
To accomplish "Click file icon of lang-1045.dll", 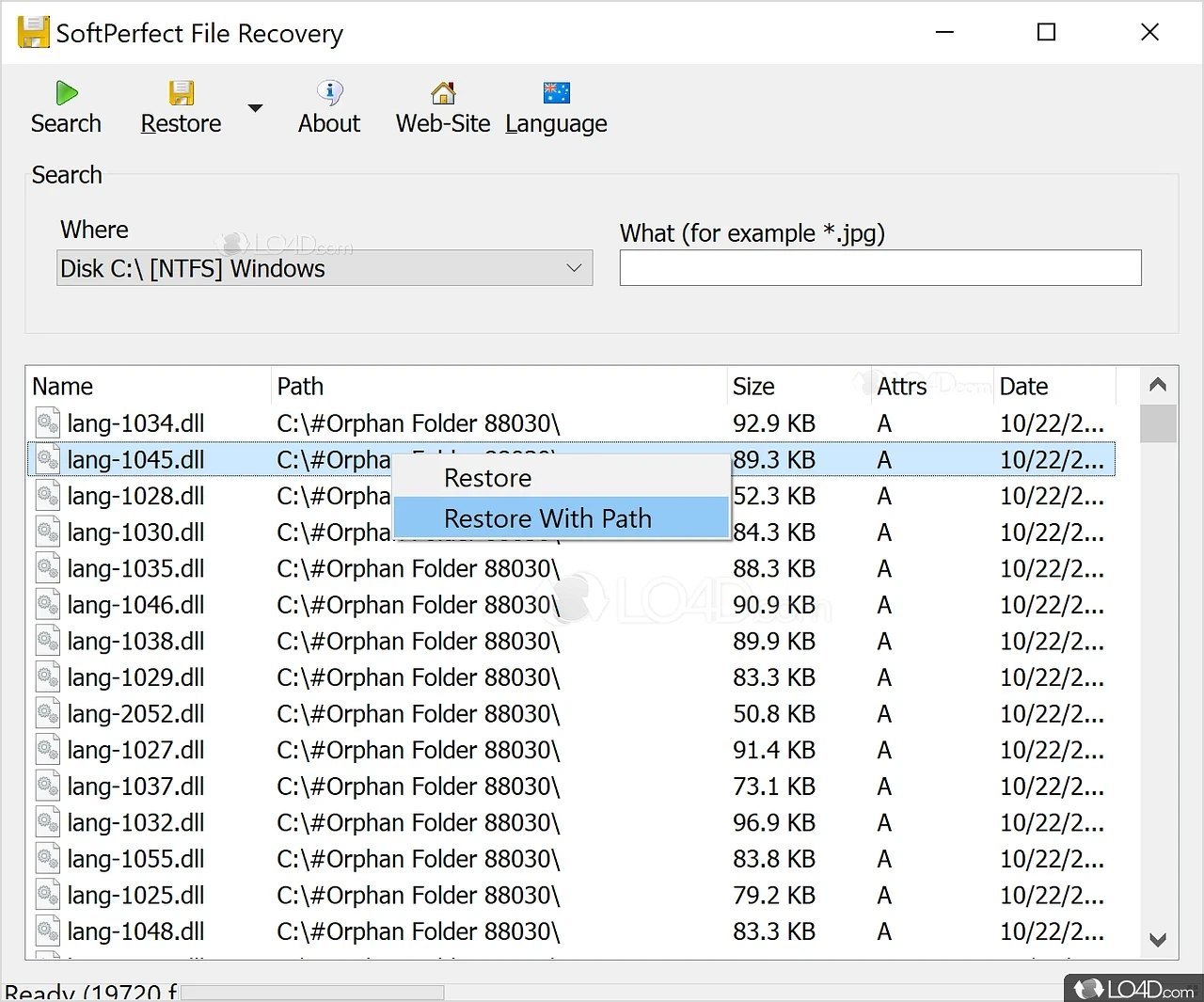I will point(48,459).
